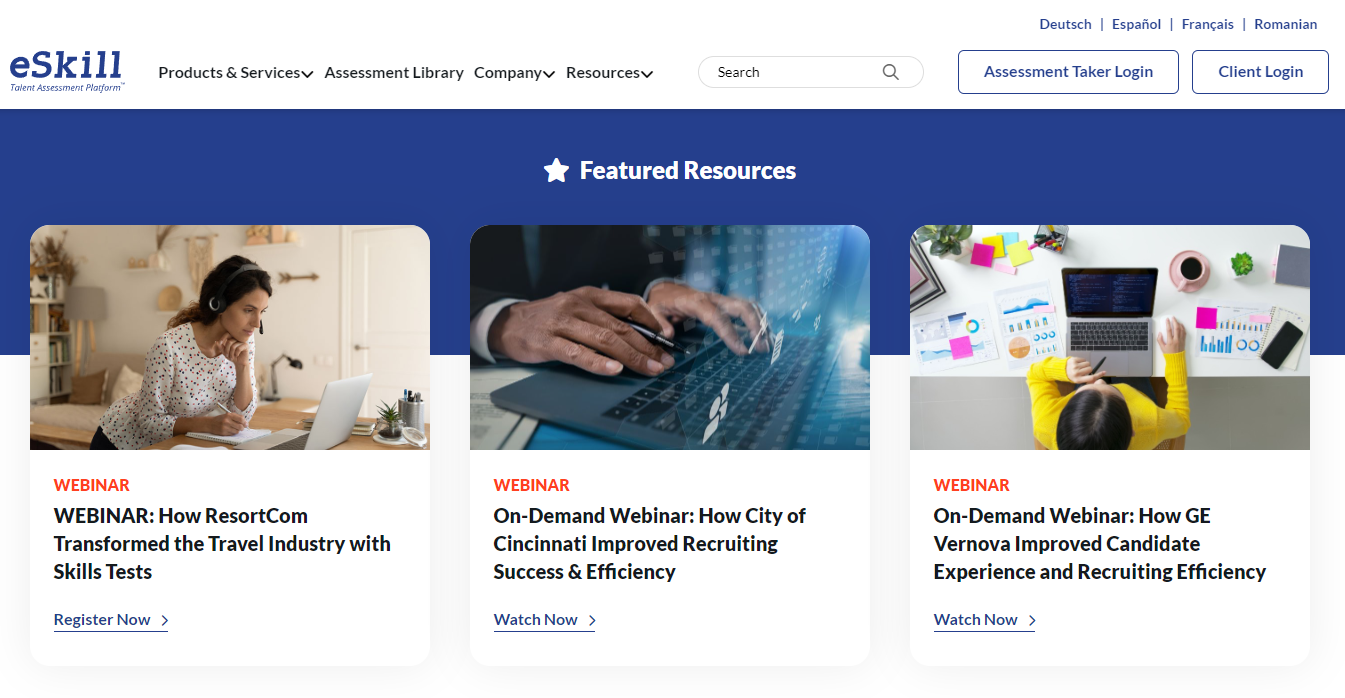Viewport: 1345px width, 698px height.
Task: Click the search magnifier icon
Action: pyautogui.click(x=890, y=72)
